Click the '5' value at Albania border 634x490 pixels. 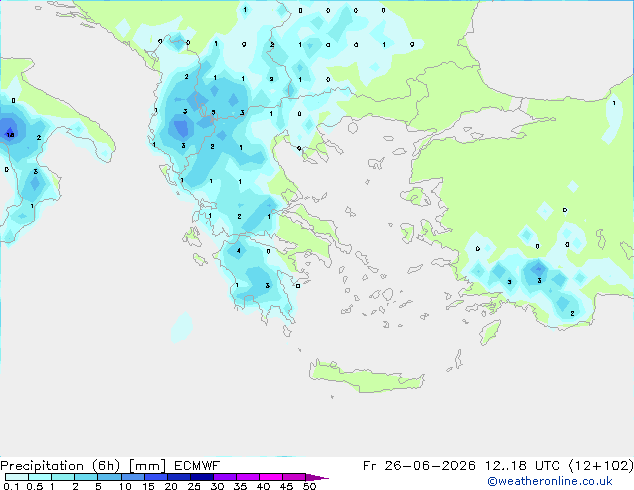coord(213,112)
